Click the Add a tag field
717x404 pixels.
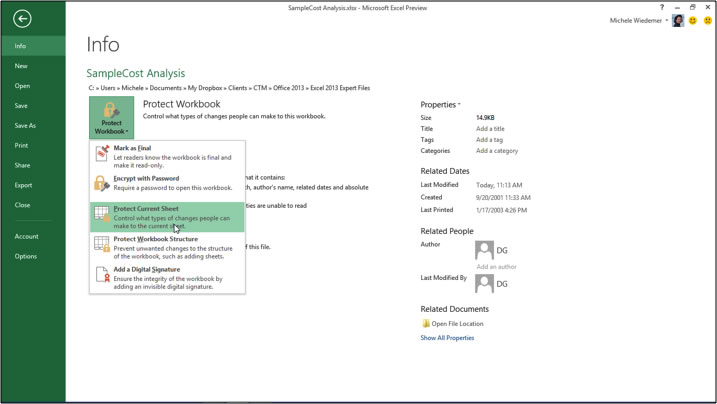[x=489, y=140]
